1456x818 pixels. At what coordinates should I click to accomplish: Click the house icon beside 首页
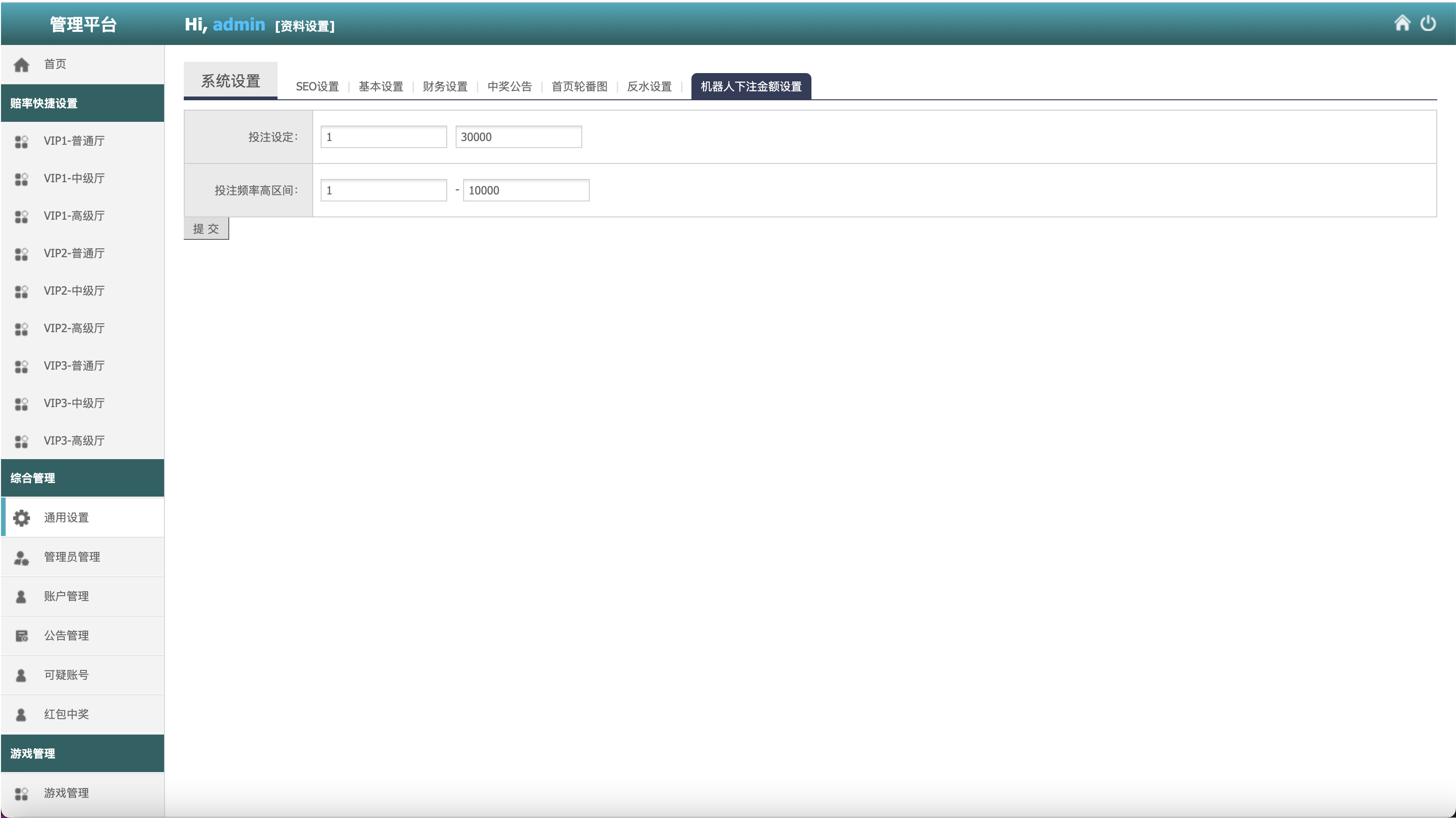tap(22, 65)
